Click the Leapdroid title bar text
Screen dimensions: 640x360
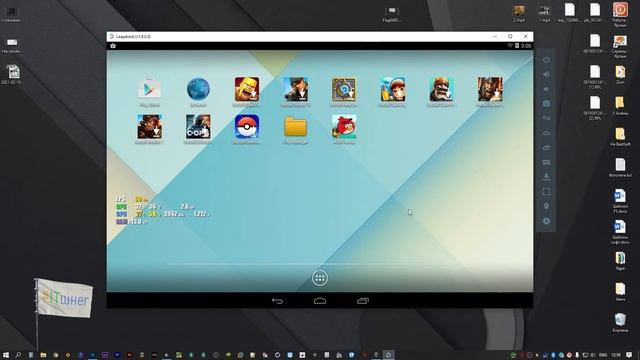point(133,36)
